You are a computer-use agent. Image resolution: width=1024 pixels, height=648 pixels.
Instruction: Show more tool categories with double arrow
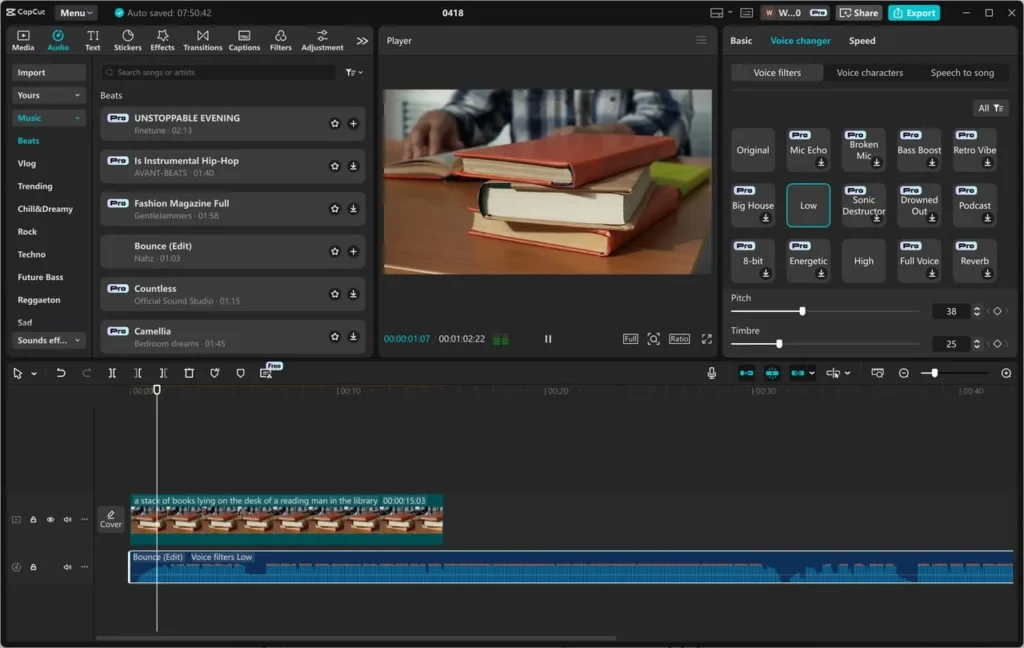[362, 40]
